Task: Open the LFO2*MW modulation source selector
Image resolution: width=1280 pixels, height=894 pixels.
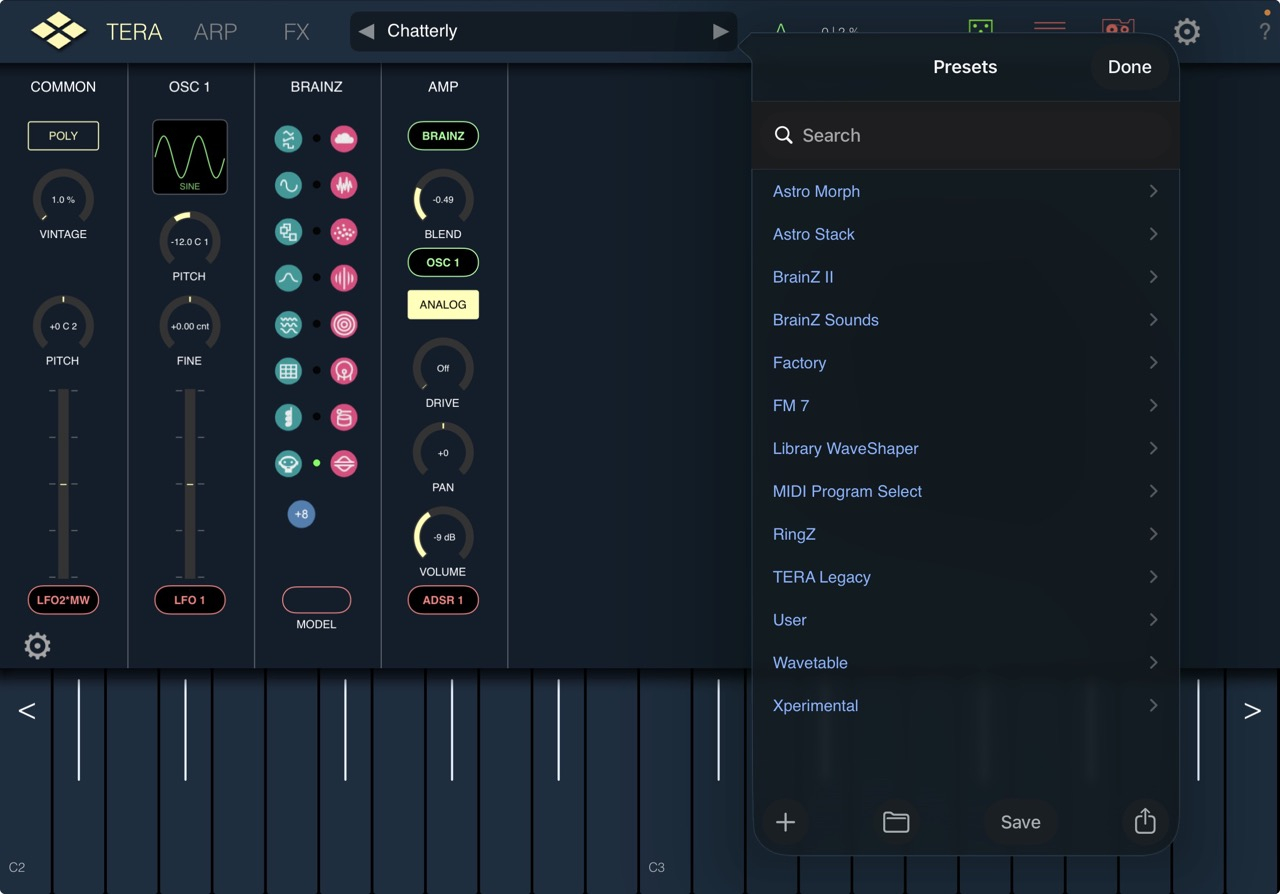Action: pyautogui.click(x=63, y=600)
